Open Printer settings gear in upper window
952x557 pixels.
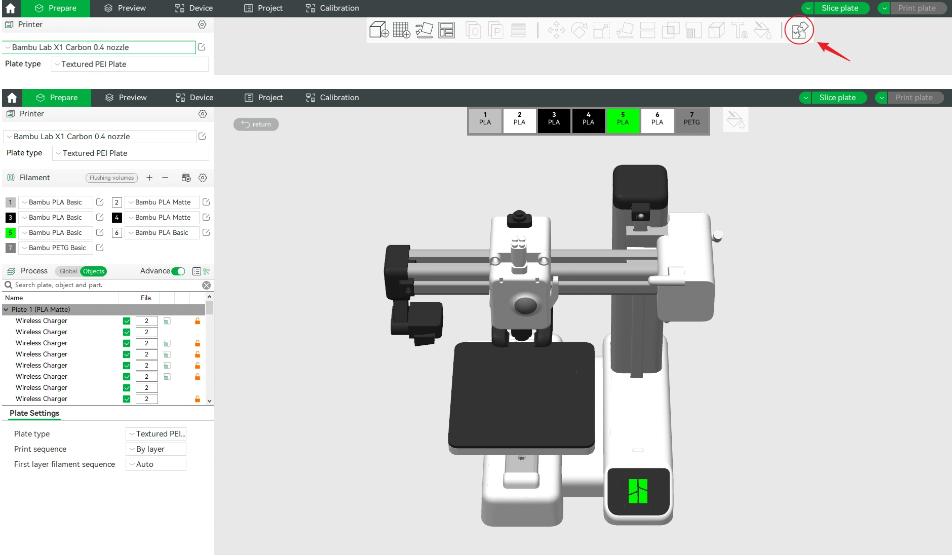[202, 24]
